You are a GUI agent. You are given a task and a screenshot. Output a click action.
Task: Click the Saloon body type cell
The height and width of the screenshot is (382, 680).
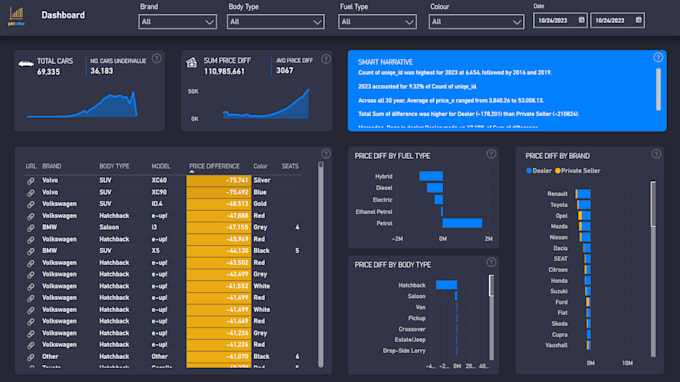[109, 227]
